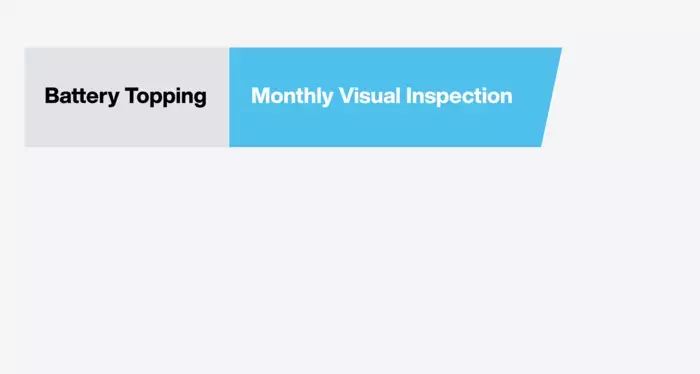700x374 pixels.
Task: Click blank space right of the tab bar
Action: [631, 97]
